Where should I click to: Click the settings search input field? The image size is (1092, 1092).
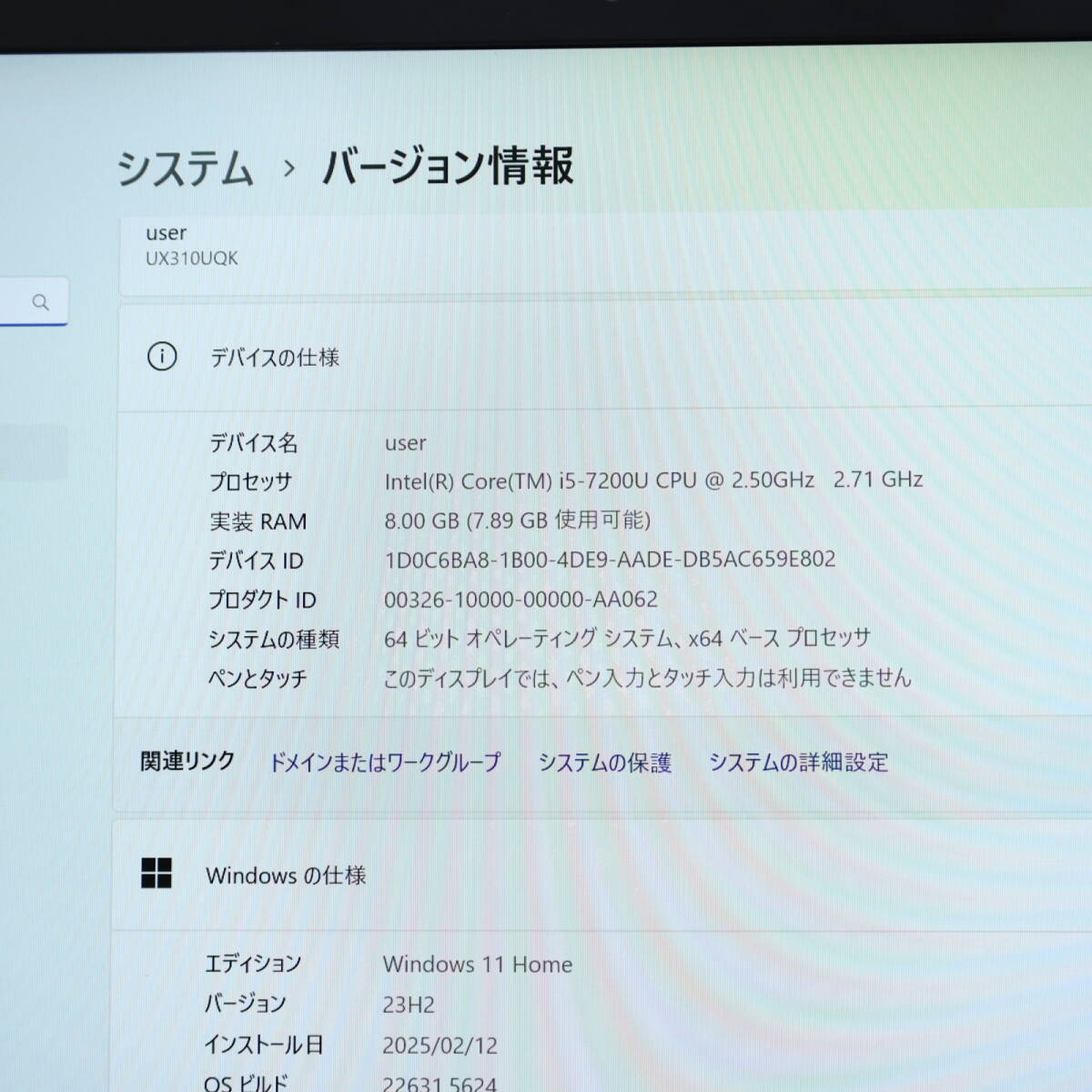coord(33,302)
